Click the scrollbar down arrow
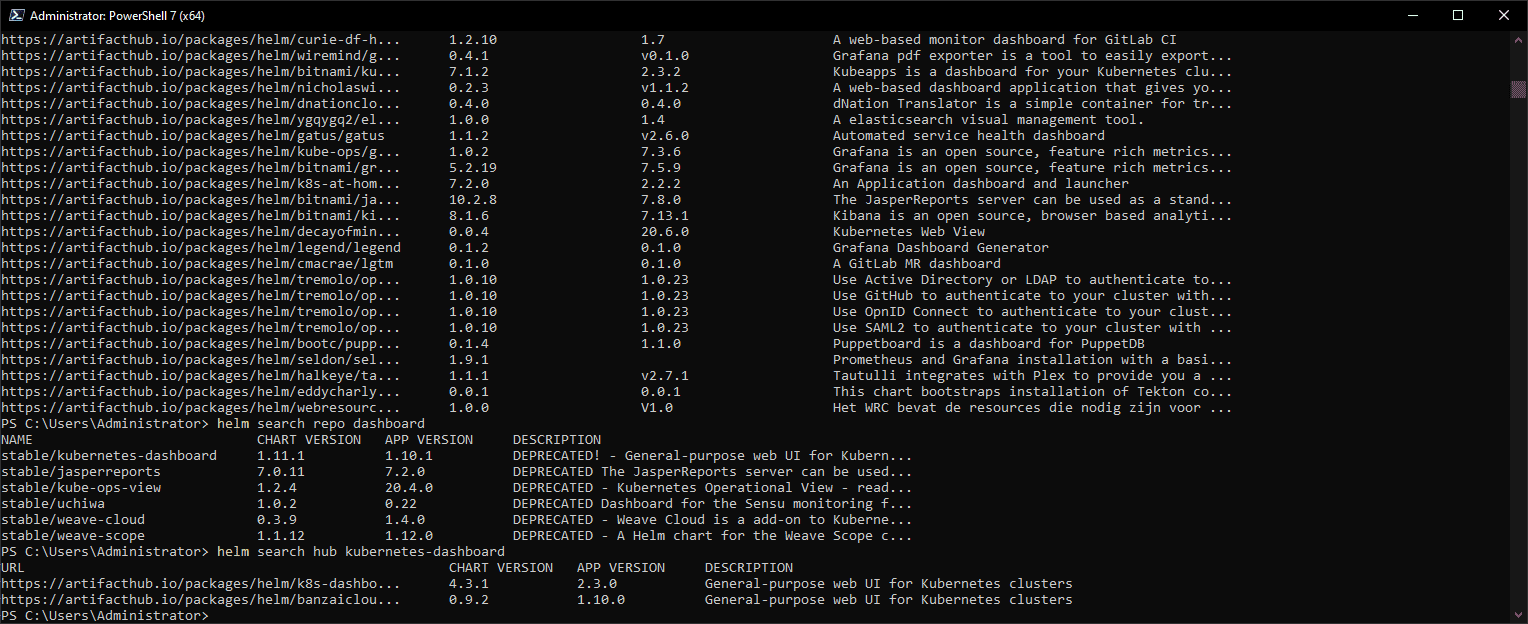Viewport: 1528px width, 624px height. pyautogui.click(x=1518, y=615)
